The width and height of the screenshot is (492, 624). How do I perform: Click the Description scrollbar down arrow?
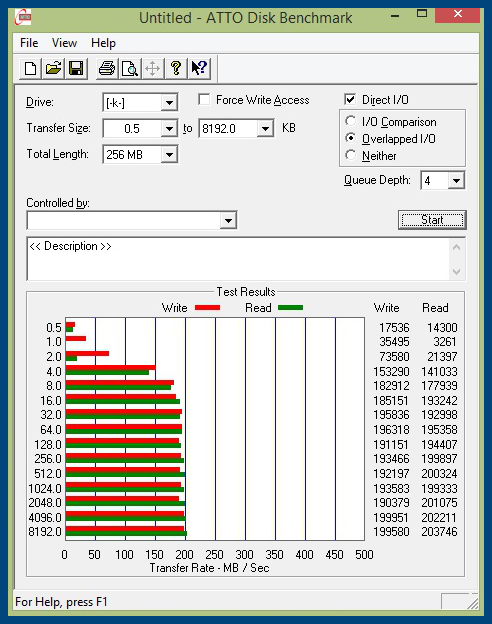tap(457, 272)
